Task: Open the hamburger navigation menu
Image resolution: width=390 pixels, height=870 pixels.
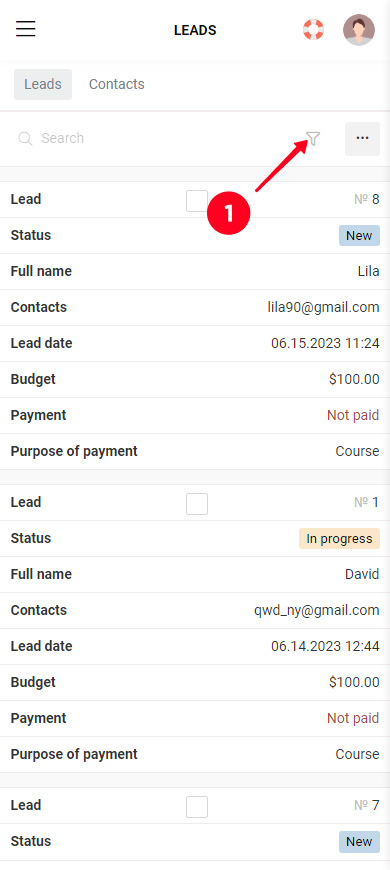Action: (26, 28)
